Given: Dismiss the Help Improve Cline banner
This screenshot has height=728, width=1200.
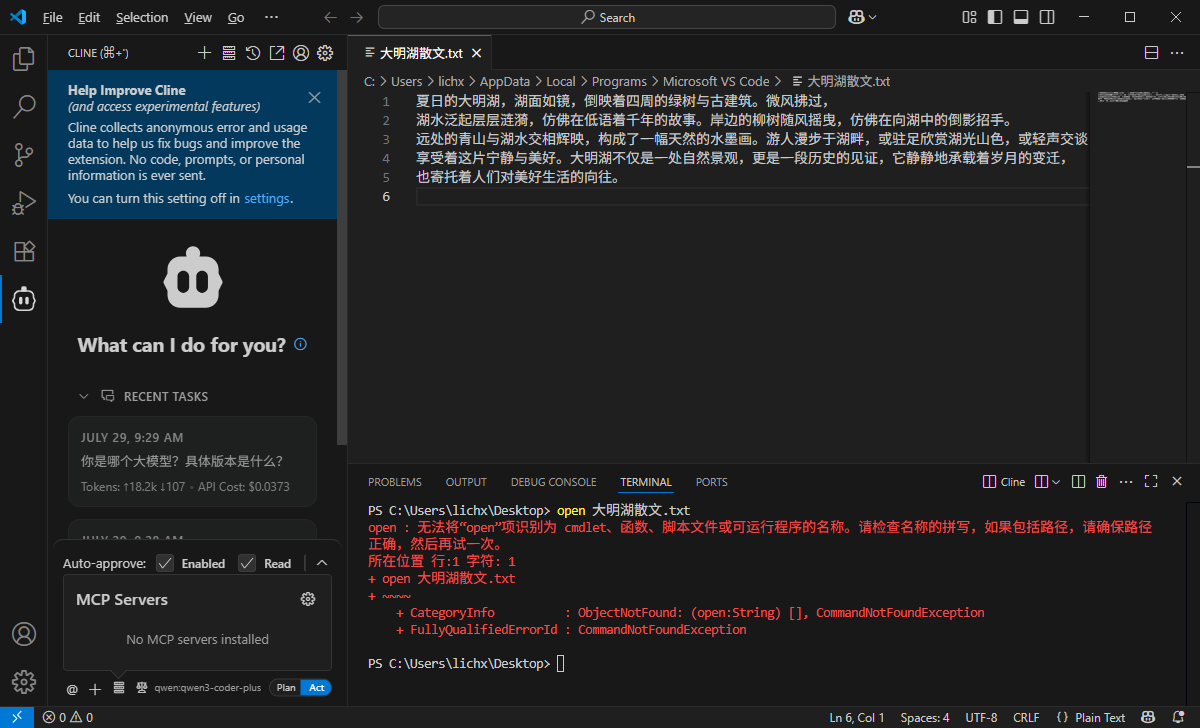Looking at the screenshot, I should [x=314, y=97].
